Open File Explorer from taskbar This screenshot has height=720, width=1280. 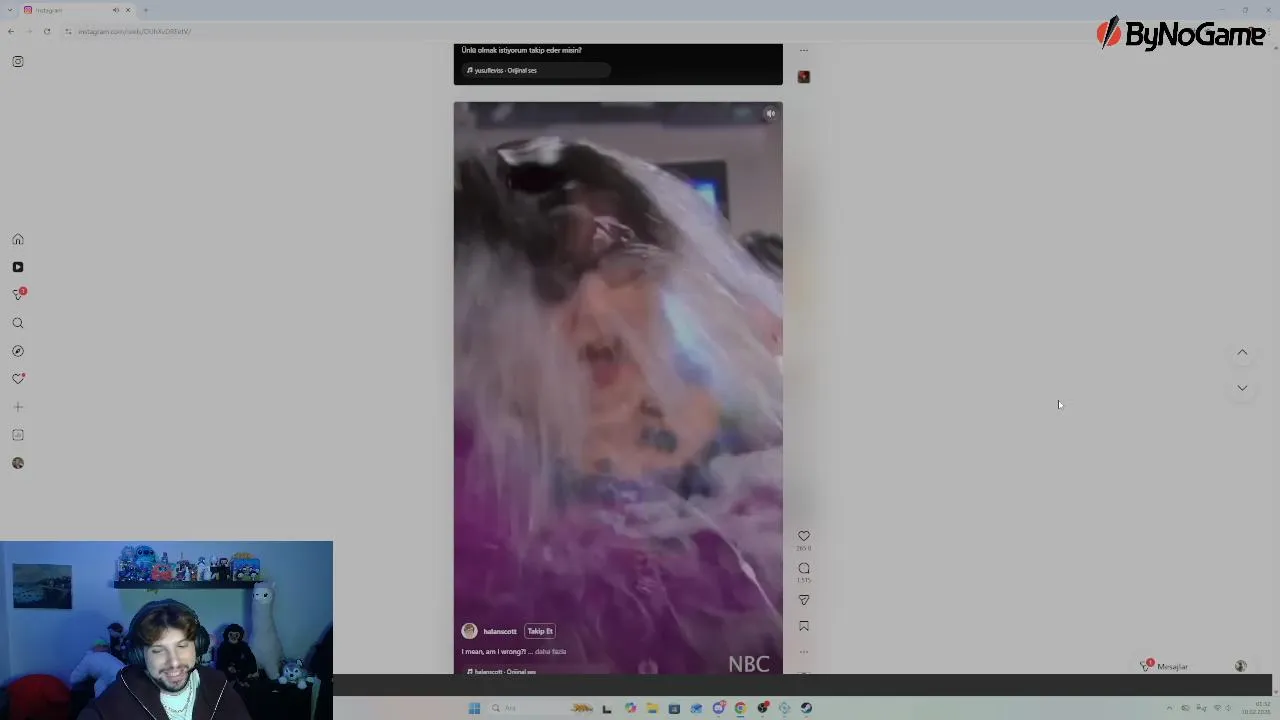click(652, 708)
